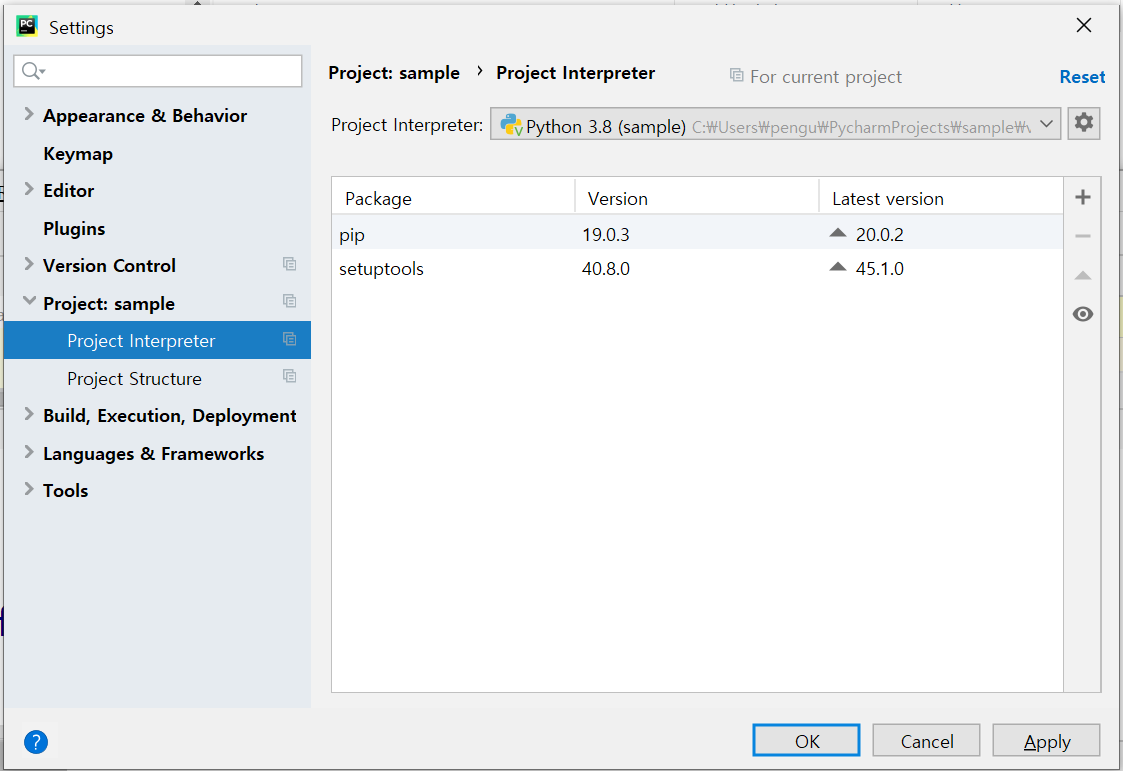1123x771 pixels.
Task: Click the OK button
Action: coord(806,741)
